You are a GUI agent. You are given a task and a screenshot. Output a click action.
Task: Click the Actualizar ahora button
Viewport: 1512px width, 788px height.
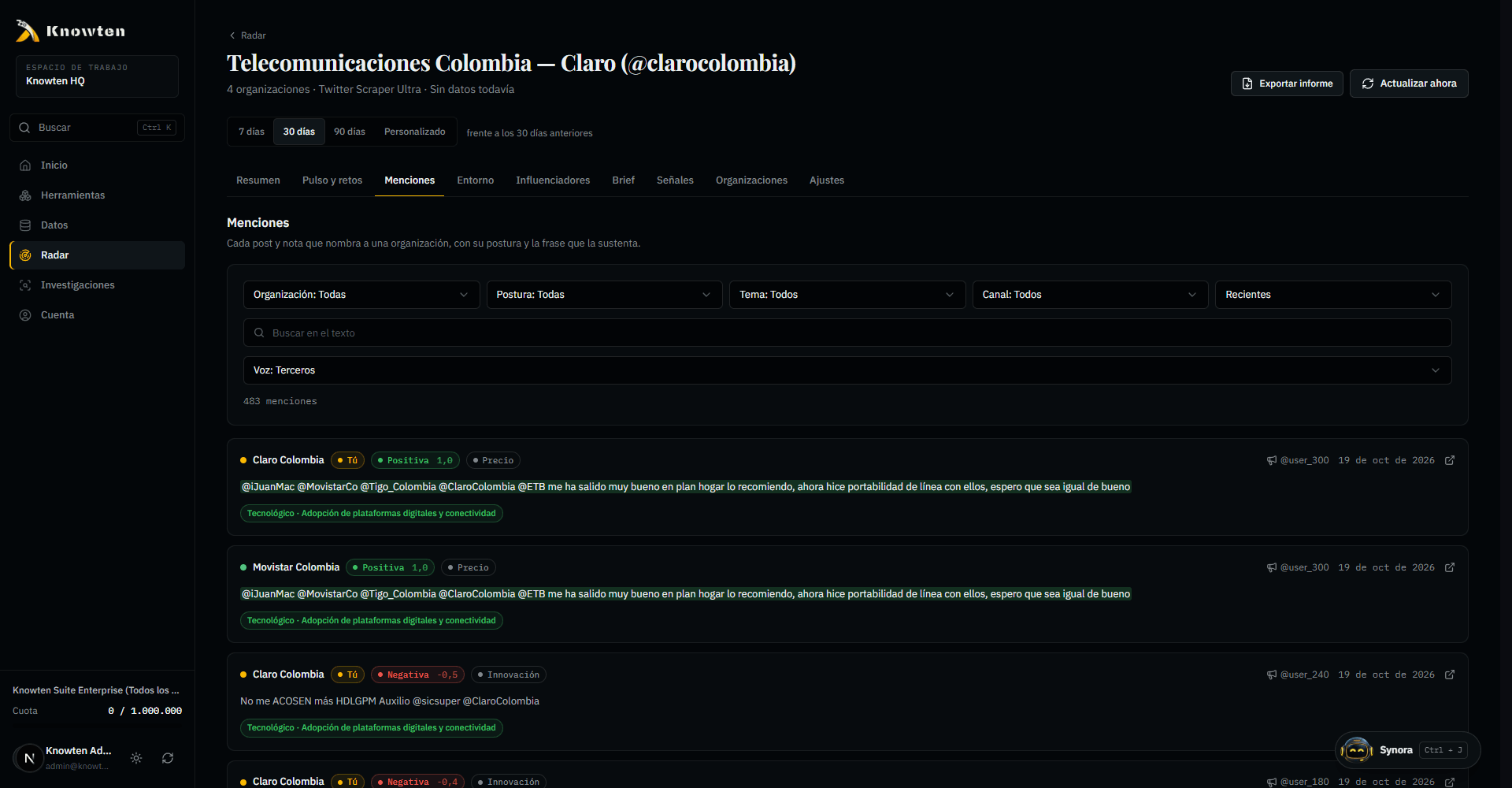tap(1409, 84)
